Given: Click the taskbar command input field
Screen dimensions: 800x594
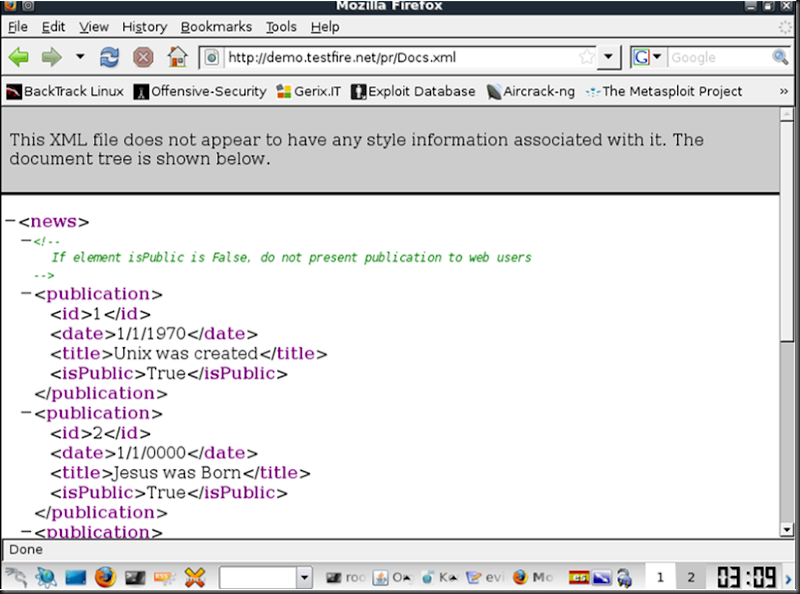Looking at the screenshot, I should pyautogui.click(x=258, y=578).
